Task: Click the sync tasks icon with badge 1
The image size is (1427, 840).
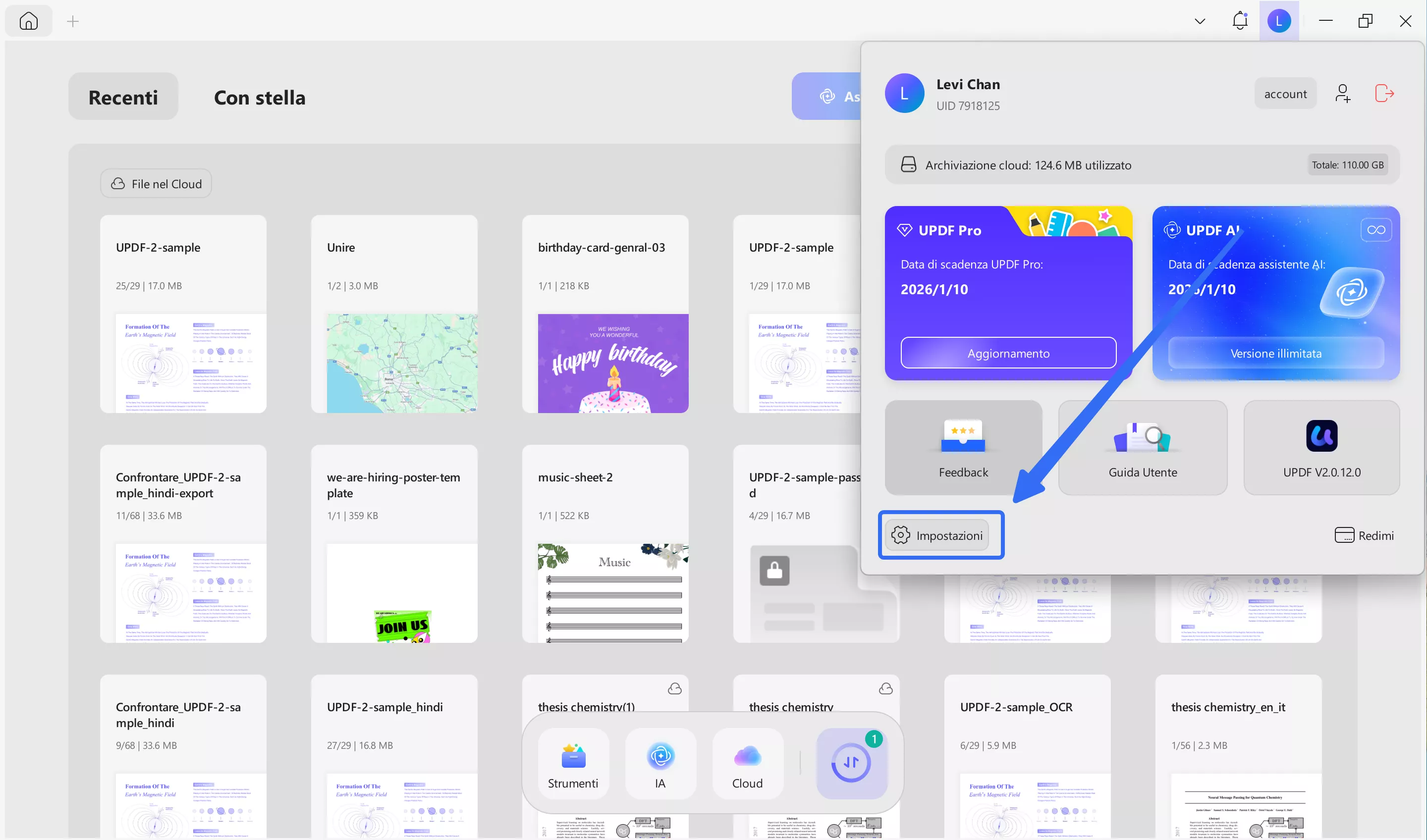Action: point(851,763)
